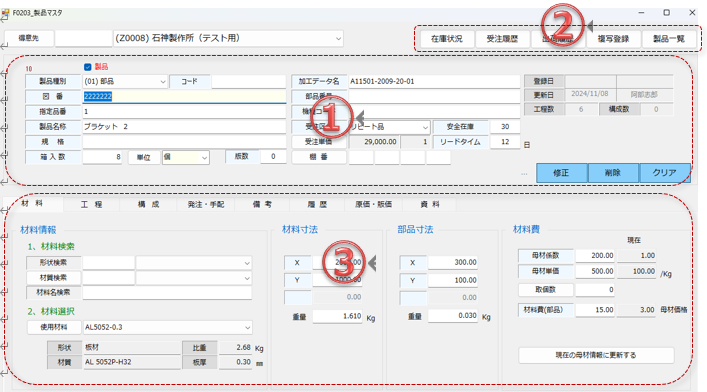Click the 図番 field with 2222222
The image size is (707, 392).
click(x=184, y=97)
